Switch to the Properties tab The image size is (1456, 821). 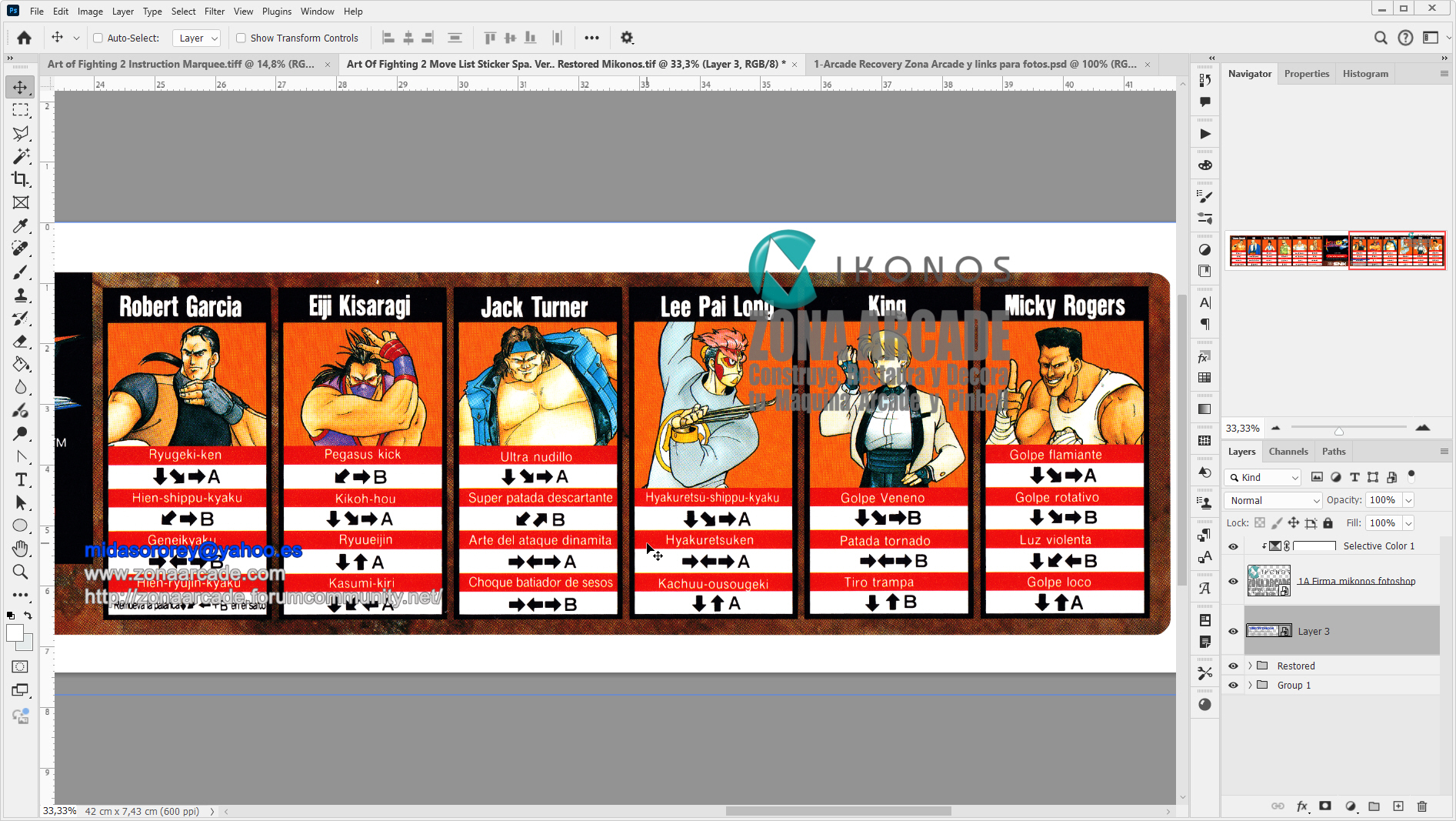(1307, 74)
